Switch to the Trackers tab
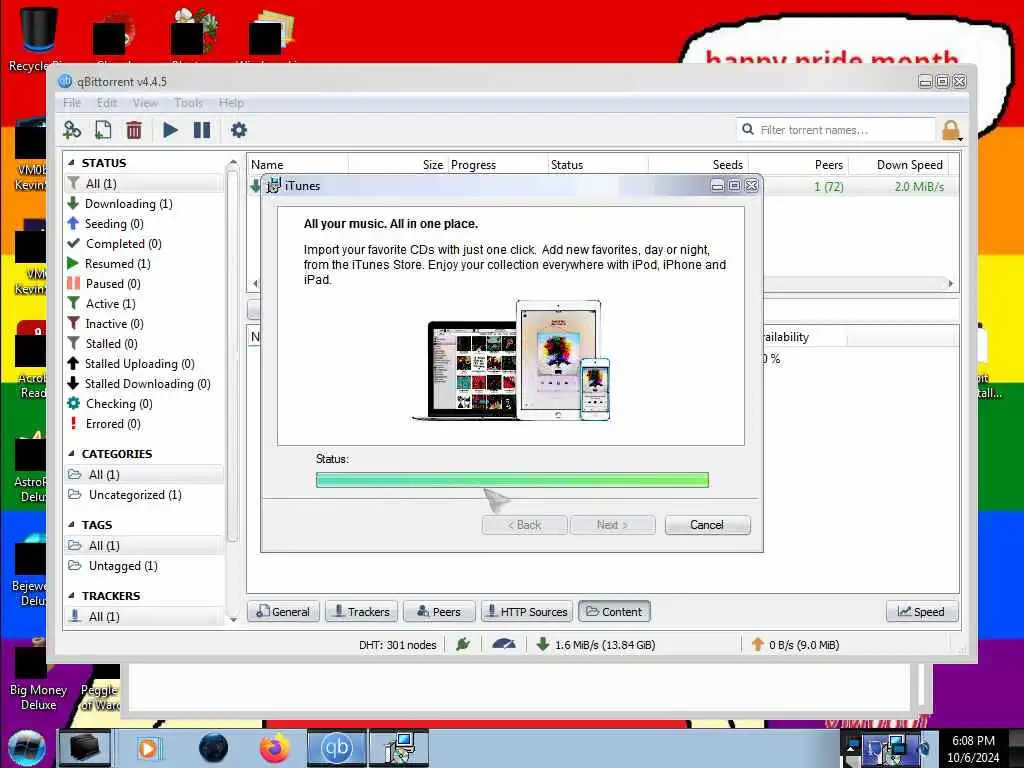This screenshot has height=768, width=1024. (362, 612)
